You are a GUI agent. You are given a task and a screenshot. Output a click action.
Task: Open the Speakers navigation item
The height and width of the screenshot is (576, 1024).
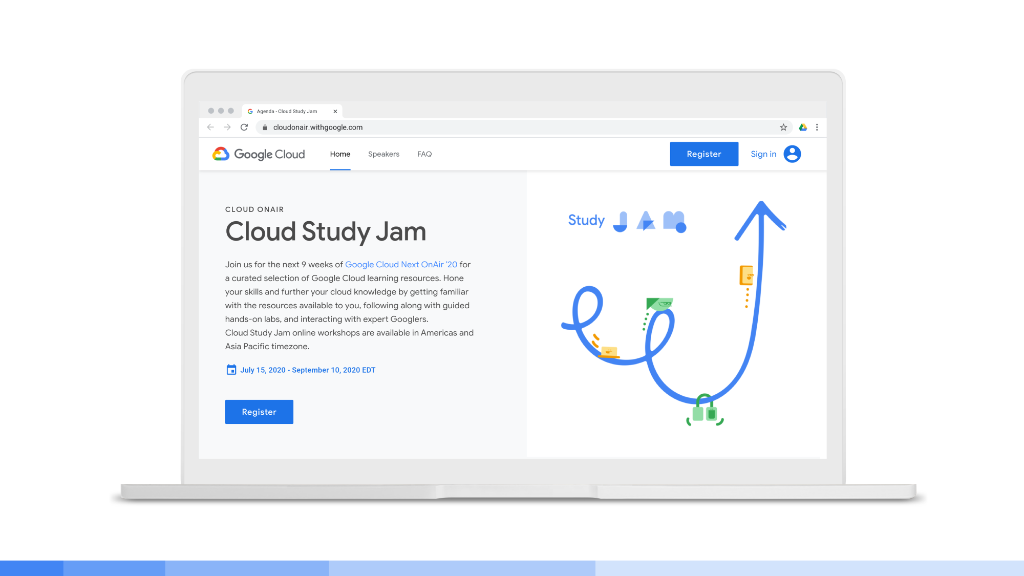coord(383,154)
